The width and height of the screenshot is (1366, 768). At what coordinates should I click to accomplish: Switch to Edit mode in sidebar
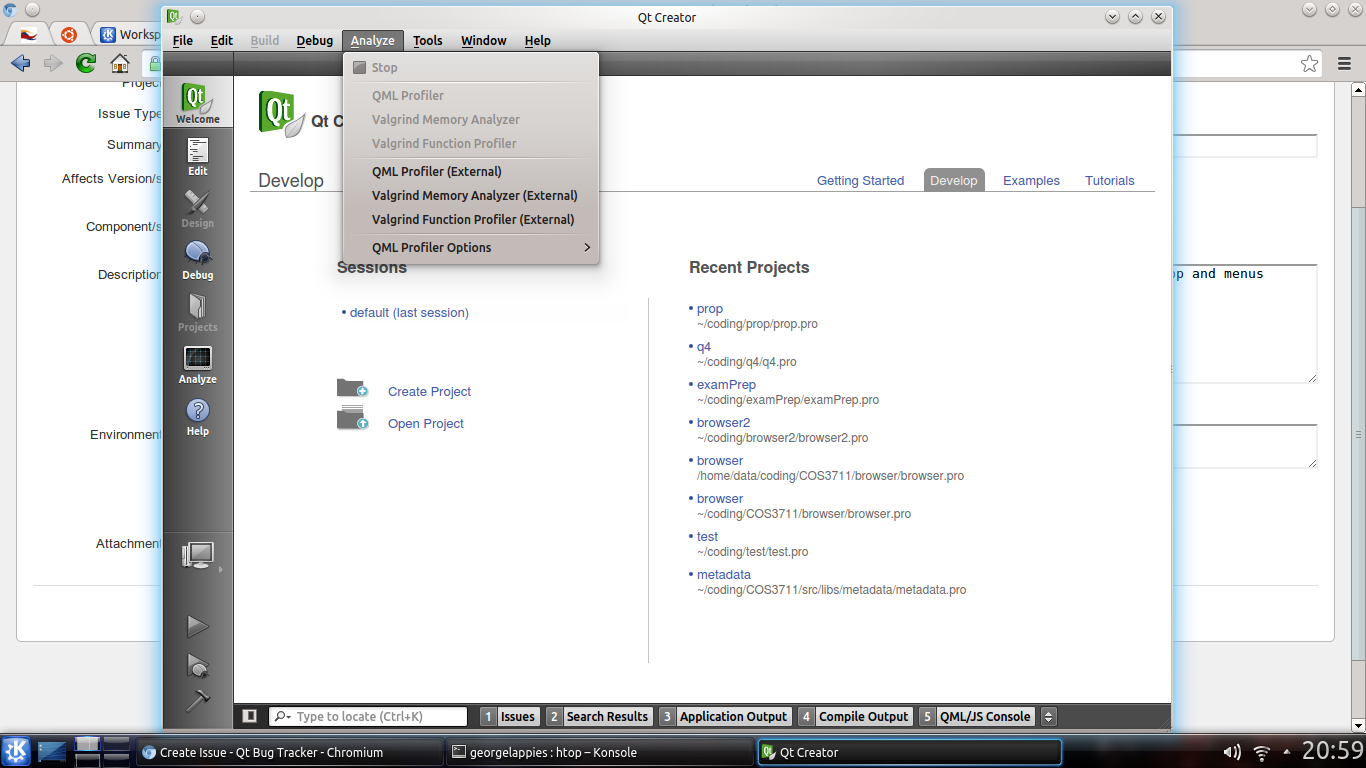(x=198, y=156)
